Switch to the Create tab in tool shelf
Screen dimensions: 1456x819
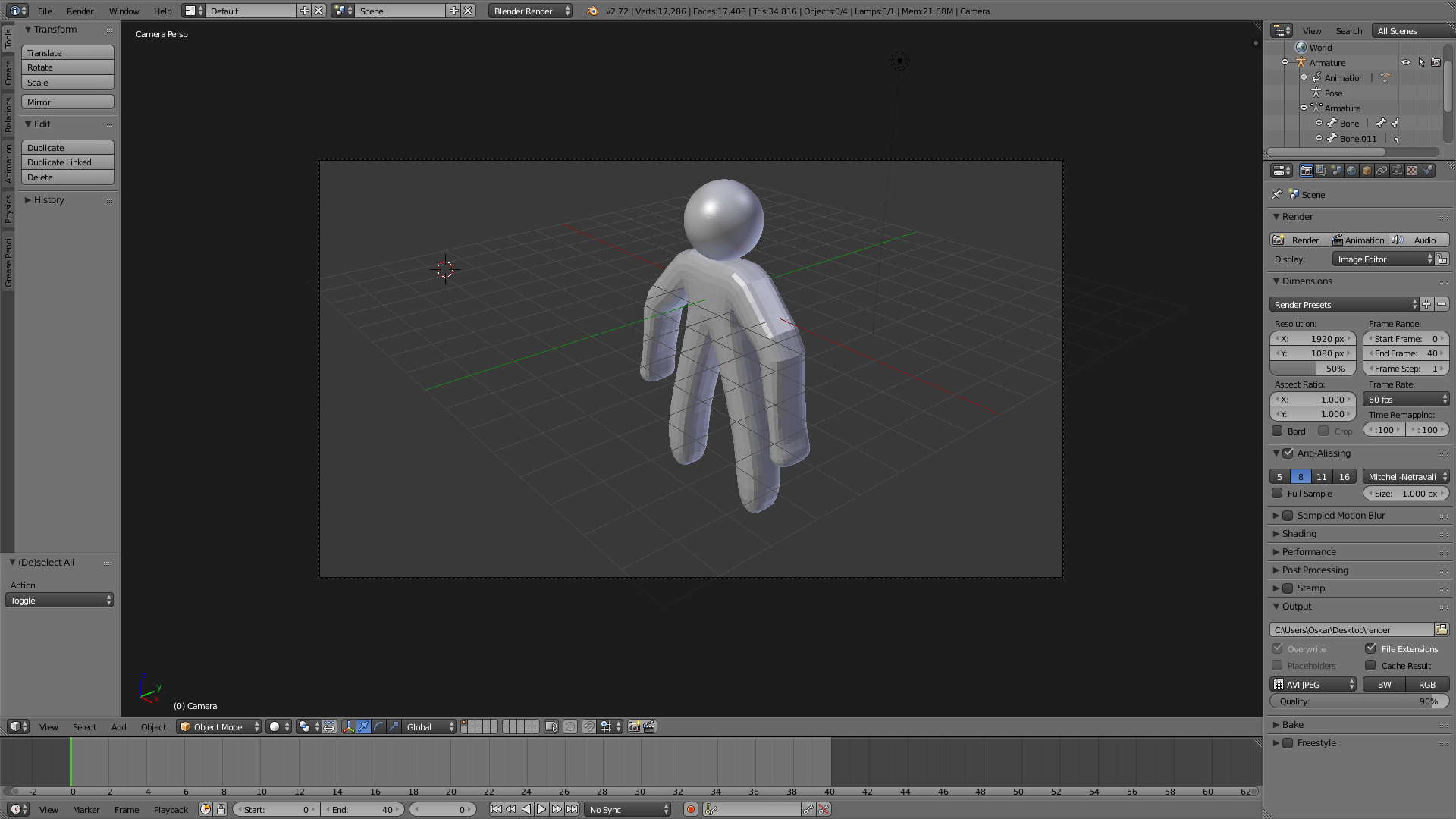click(x=8, y=74)
